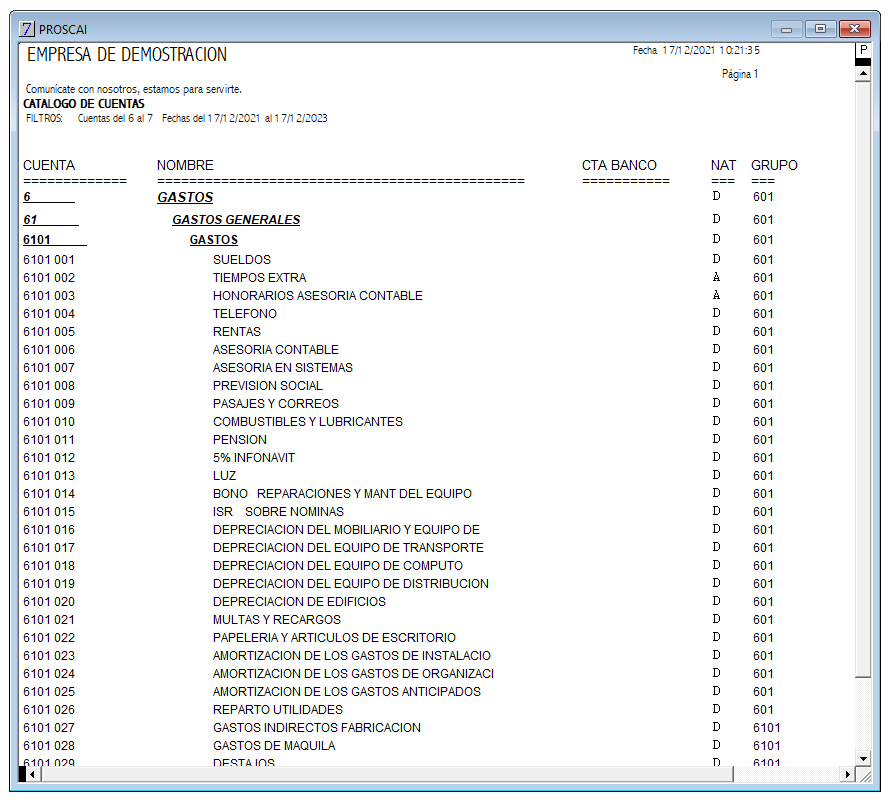Select the MULTAS Y RECARGOS account row
The height and width of the screenshot is (801, 890).
coord(398,619)
